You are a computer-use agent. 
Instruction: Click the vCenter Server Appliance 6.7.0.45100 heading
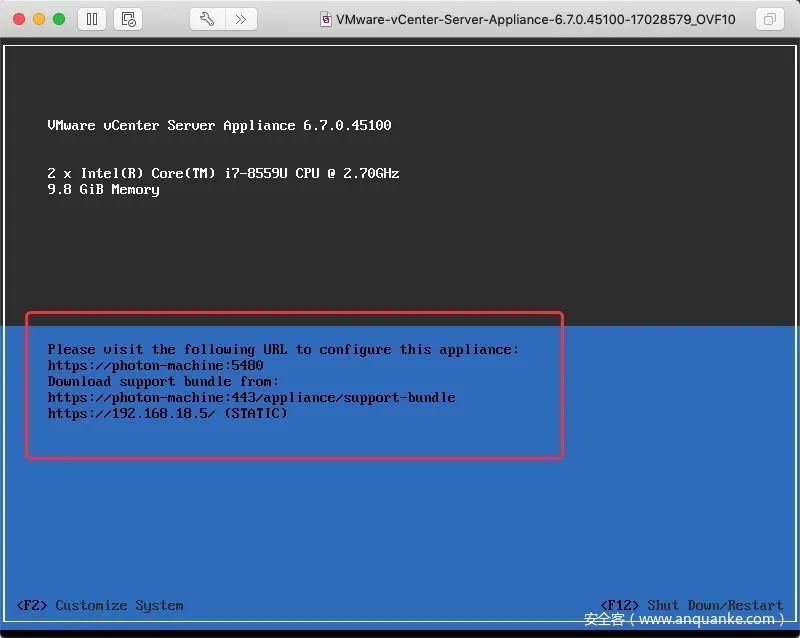point(219,126)
